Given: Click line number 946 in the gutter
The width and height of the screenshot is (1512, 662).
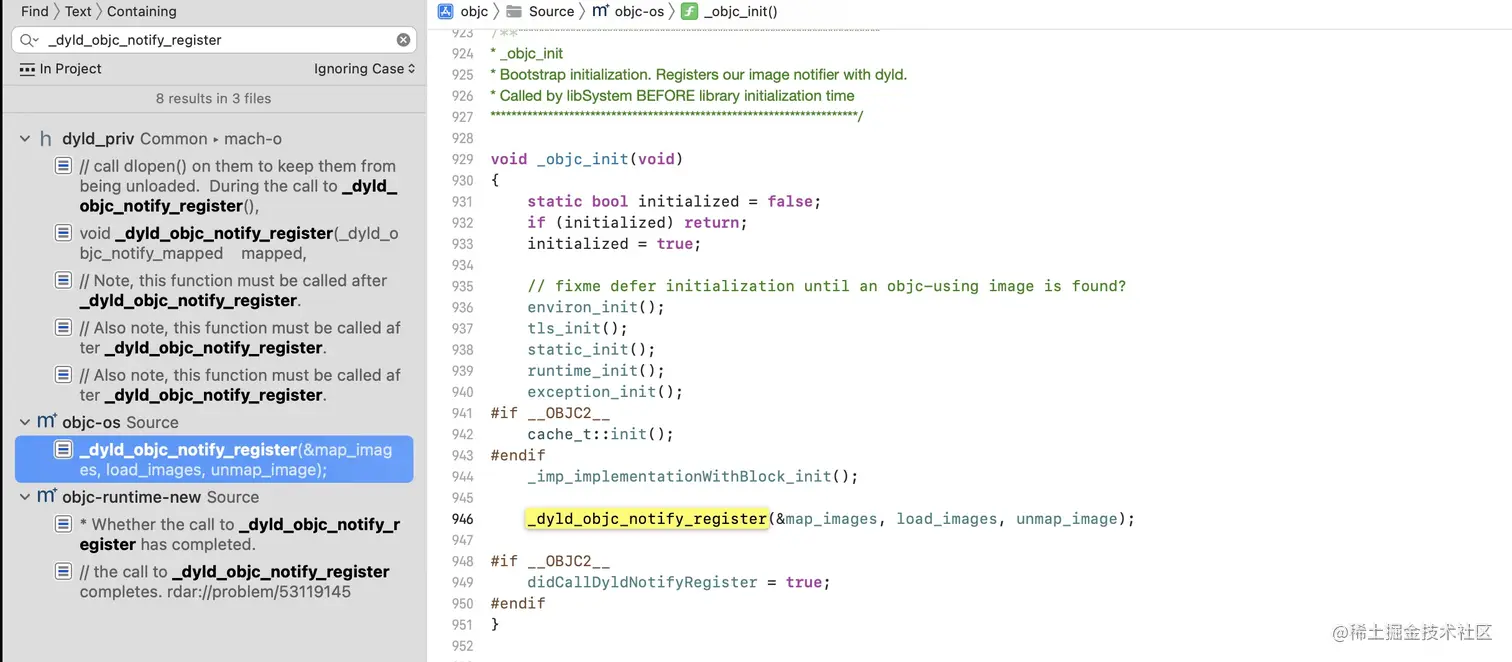Looking at the screenshot, I should tap(462, 519).
